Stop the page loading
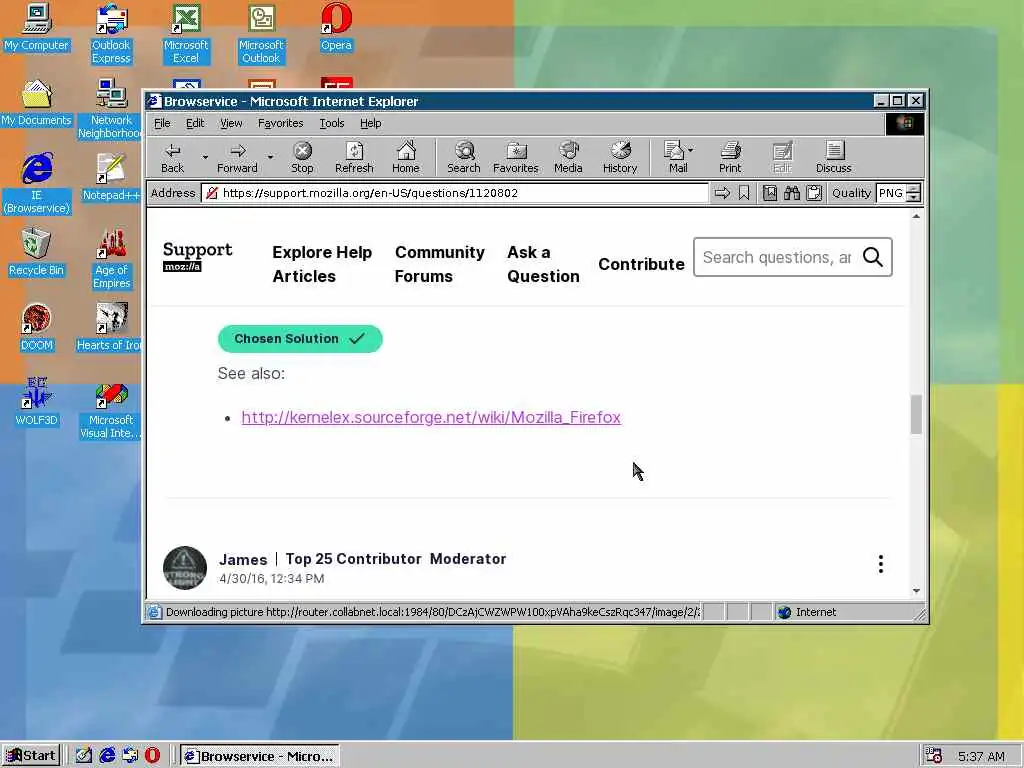Viewport: 1024px width, 768px height. pyautogui.click(x=302, y=158)
